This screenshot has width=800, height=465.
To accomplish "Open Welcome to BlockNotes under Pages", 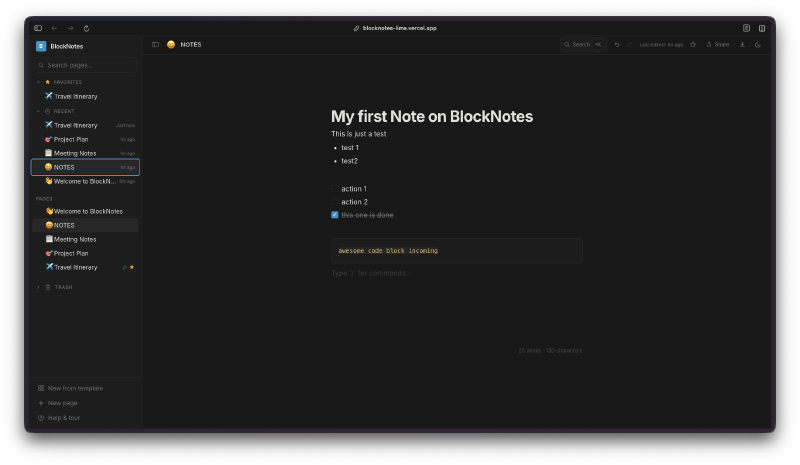I will 85,211.
